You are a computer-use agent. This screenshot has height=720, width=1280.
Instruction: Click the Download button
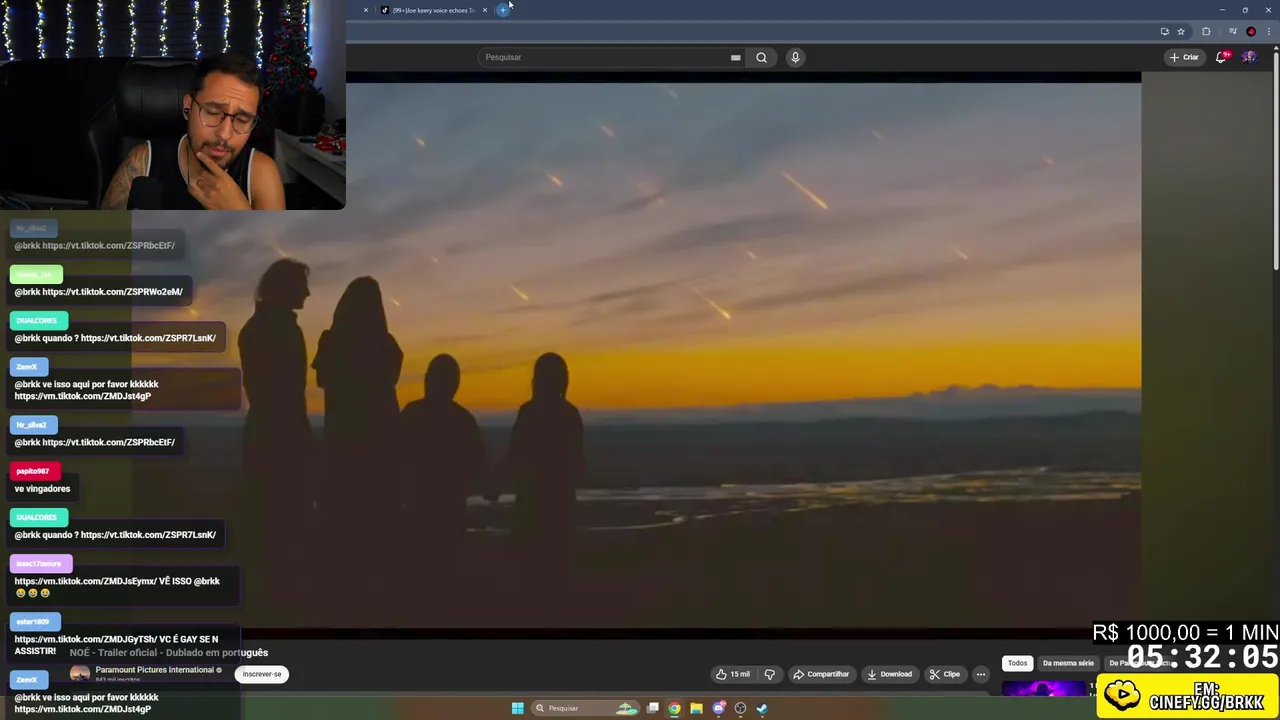coord(889,674)
